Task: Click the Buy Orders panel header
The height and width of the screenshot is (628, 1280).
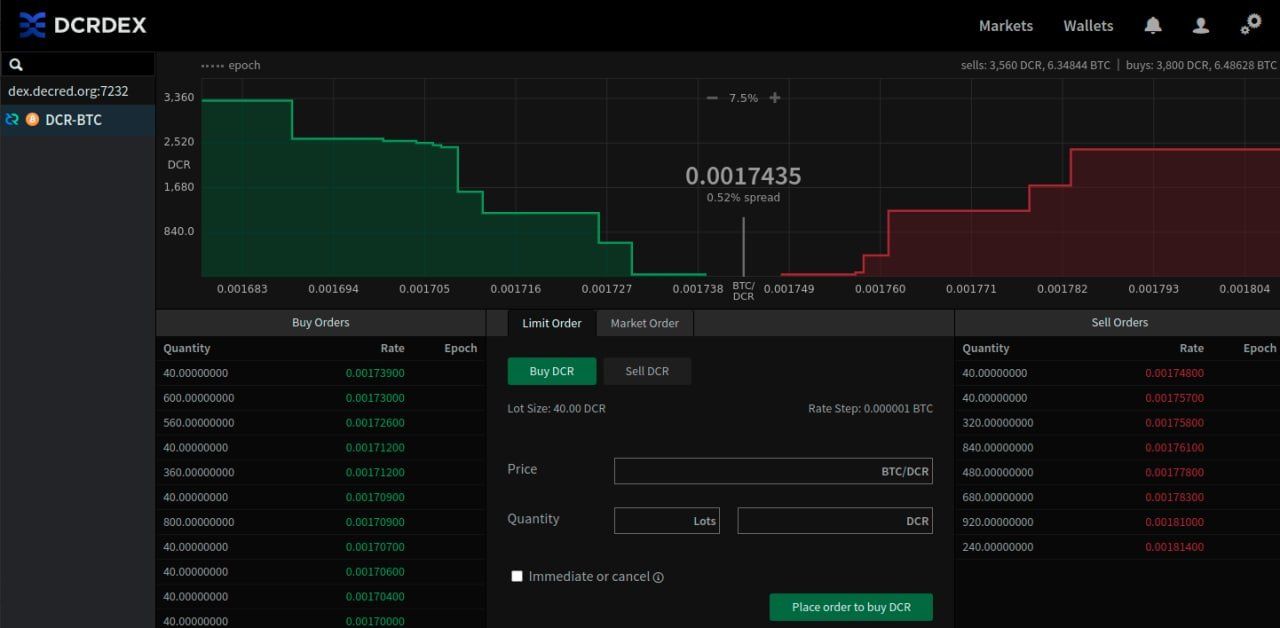Action: [x=320, y=323]
